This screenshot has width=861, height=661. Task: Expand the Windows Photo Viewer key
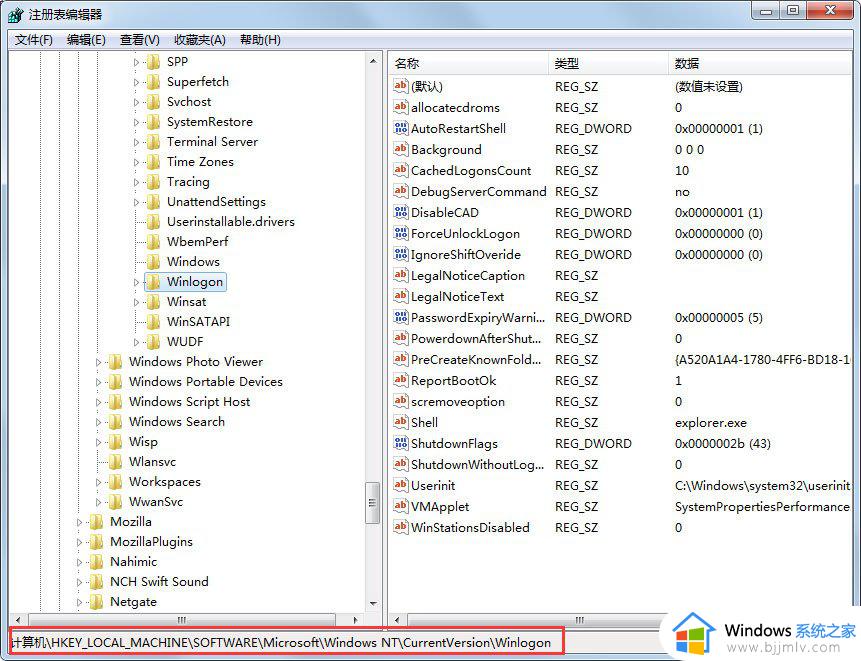point(98,362)
